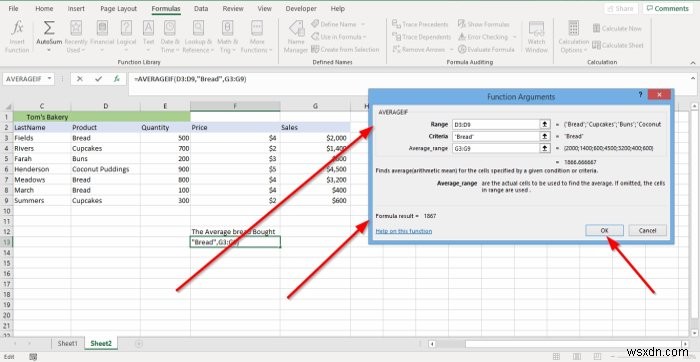Click the fx icon in formula bar
This screenshot has width=700, height=362.
point(117,79)
